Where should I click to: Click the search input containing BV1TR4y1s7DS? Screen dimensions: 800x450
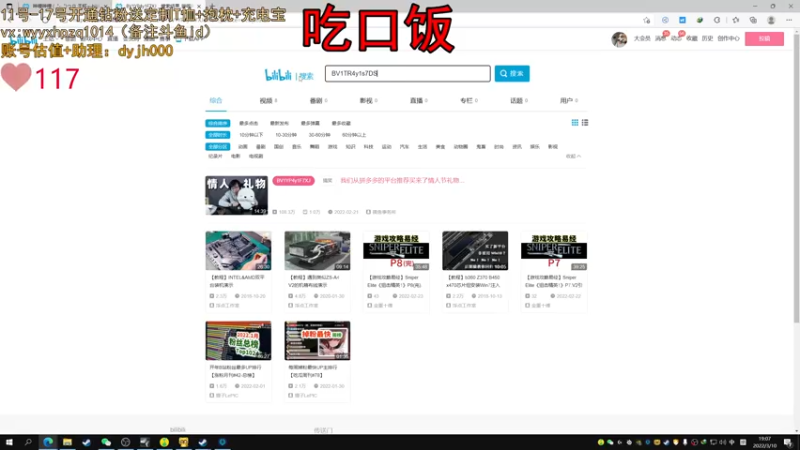click(408, 73)
